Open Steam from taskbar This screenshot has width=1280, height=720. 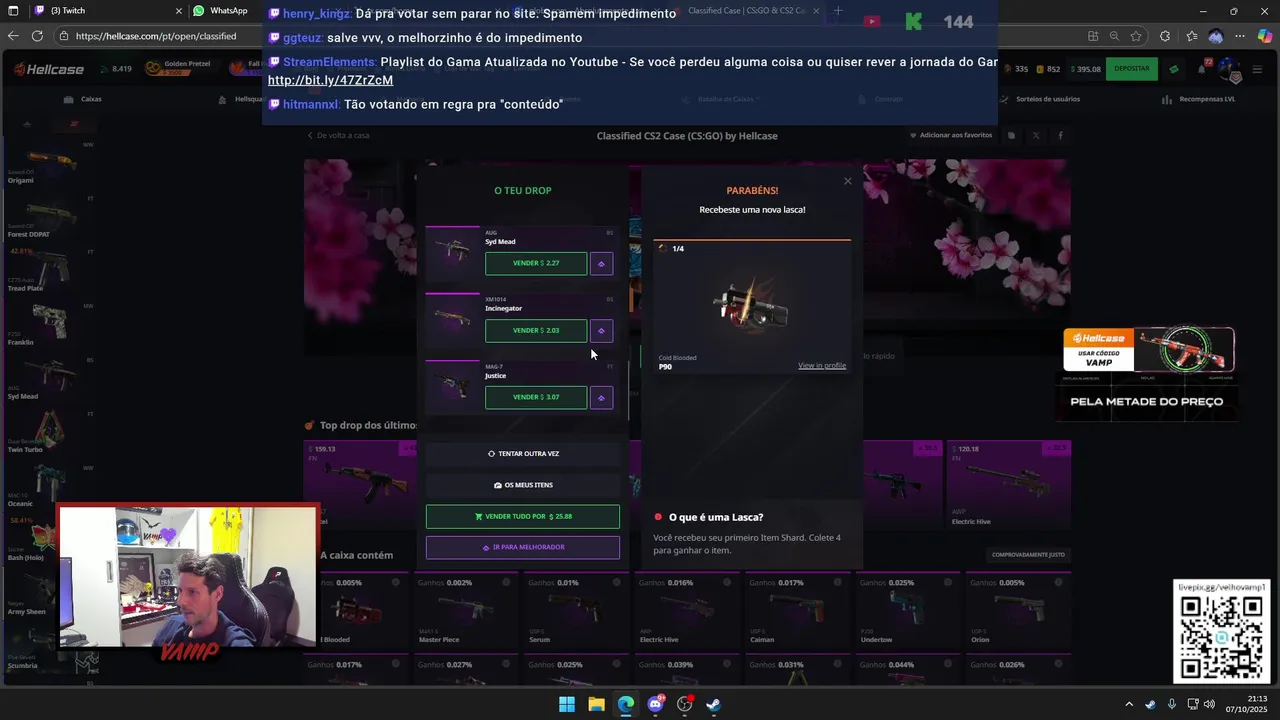pos(714,704)
